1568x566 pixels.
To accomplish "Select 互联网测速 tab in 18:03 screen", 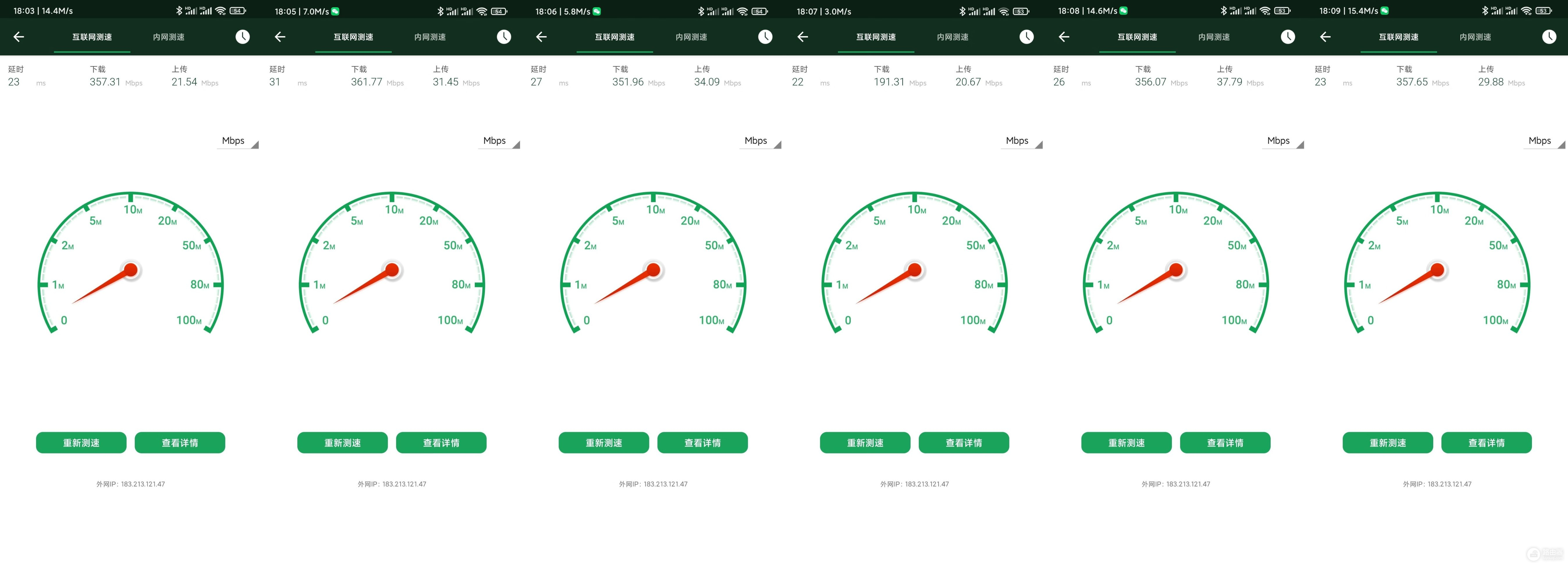I will [92, 37].
